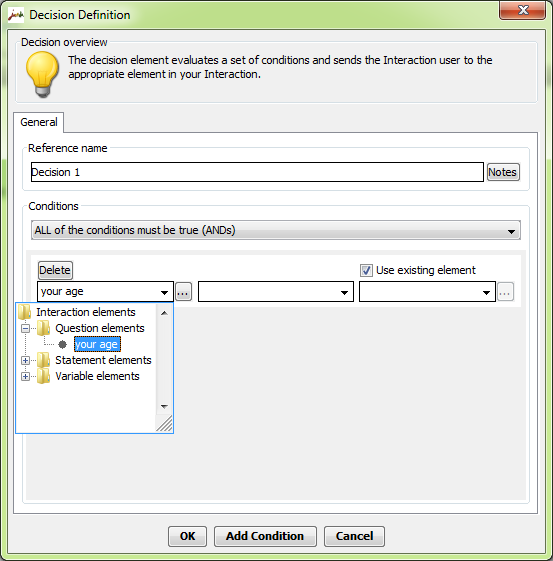Switch to the General tab
553x561 pixels.
[x=39, y=122]
